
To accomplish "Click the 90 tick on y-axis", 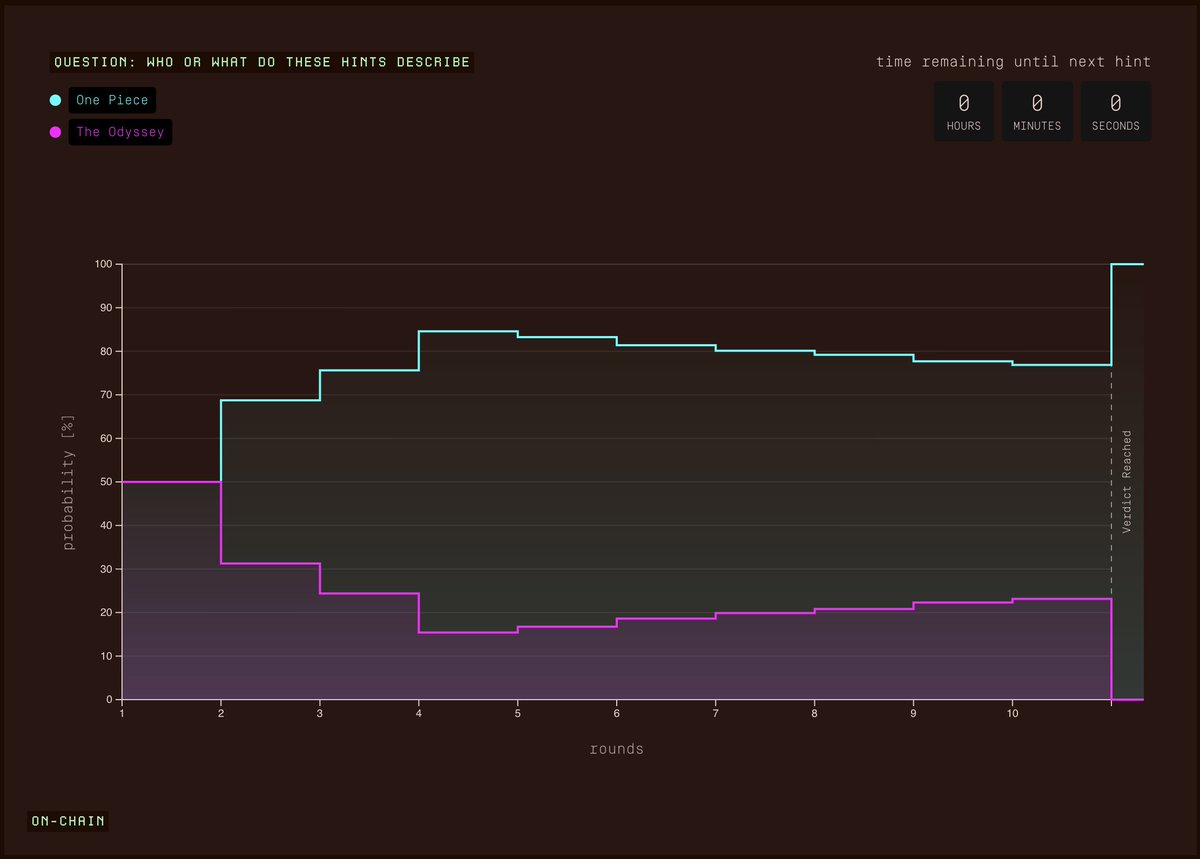I will coord(107,308).
